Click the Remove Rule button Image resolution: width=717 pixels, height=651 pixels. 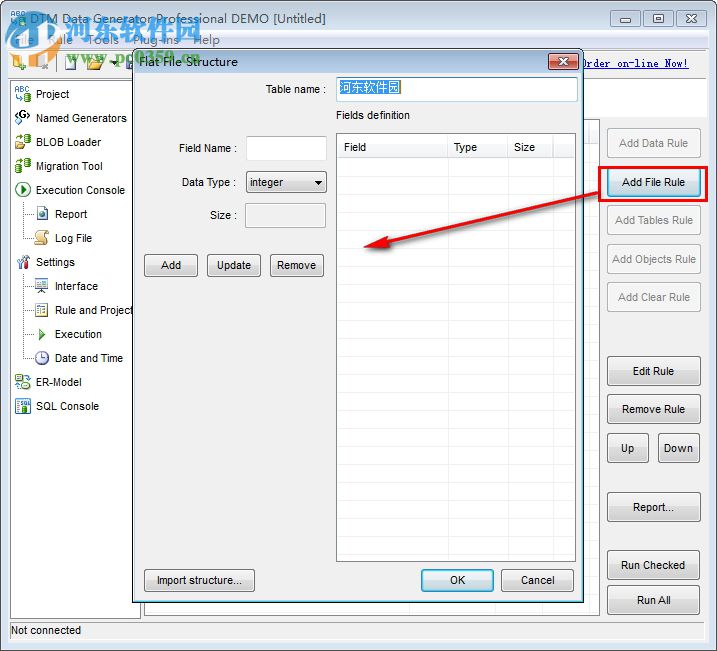click(x=653, y=409)
